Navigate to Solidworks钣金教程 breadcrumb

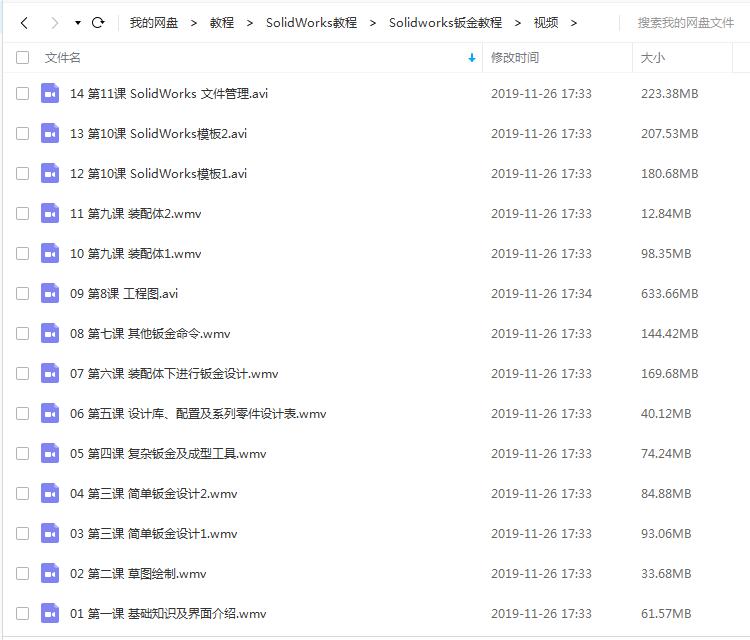pos(445,22)
